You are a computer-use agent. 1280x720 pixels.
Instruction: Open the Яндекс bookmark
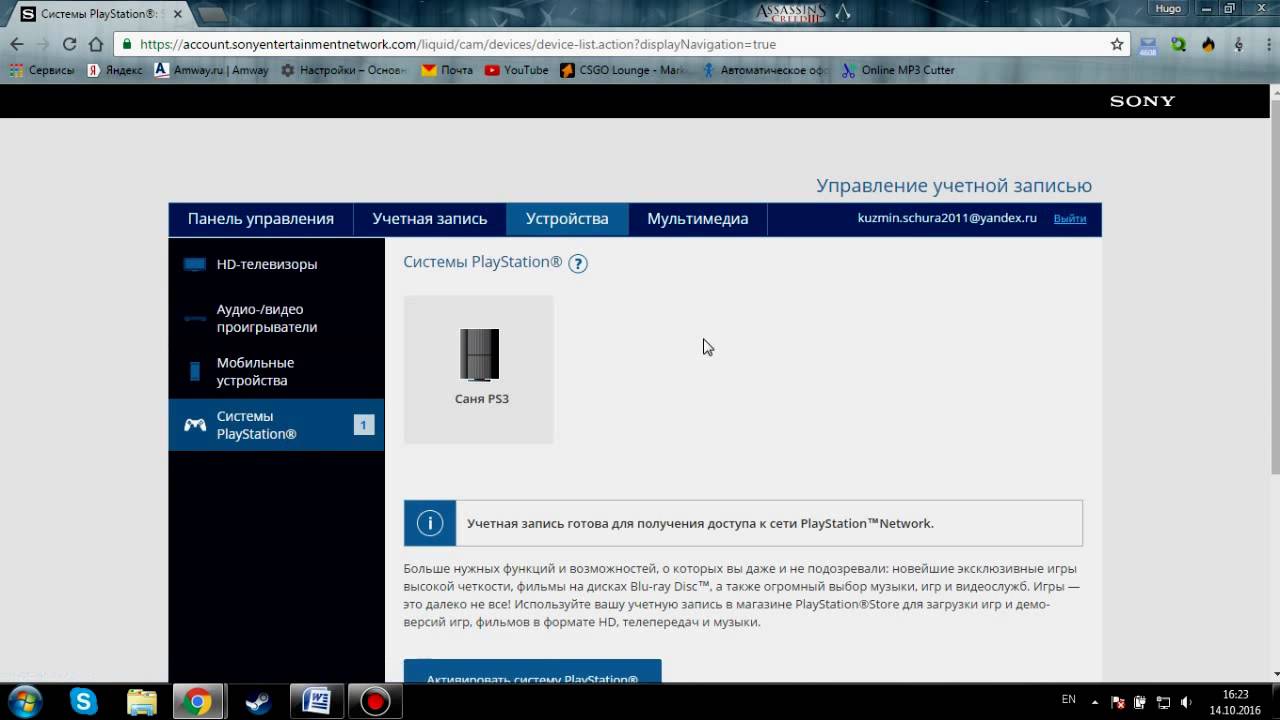pos(115,70)
